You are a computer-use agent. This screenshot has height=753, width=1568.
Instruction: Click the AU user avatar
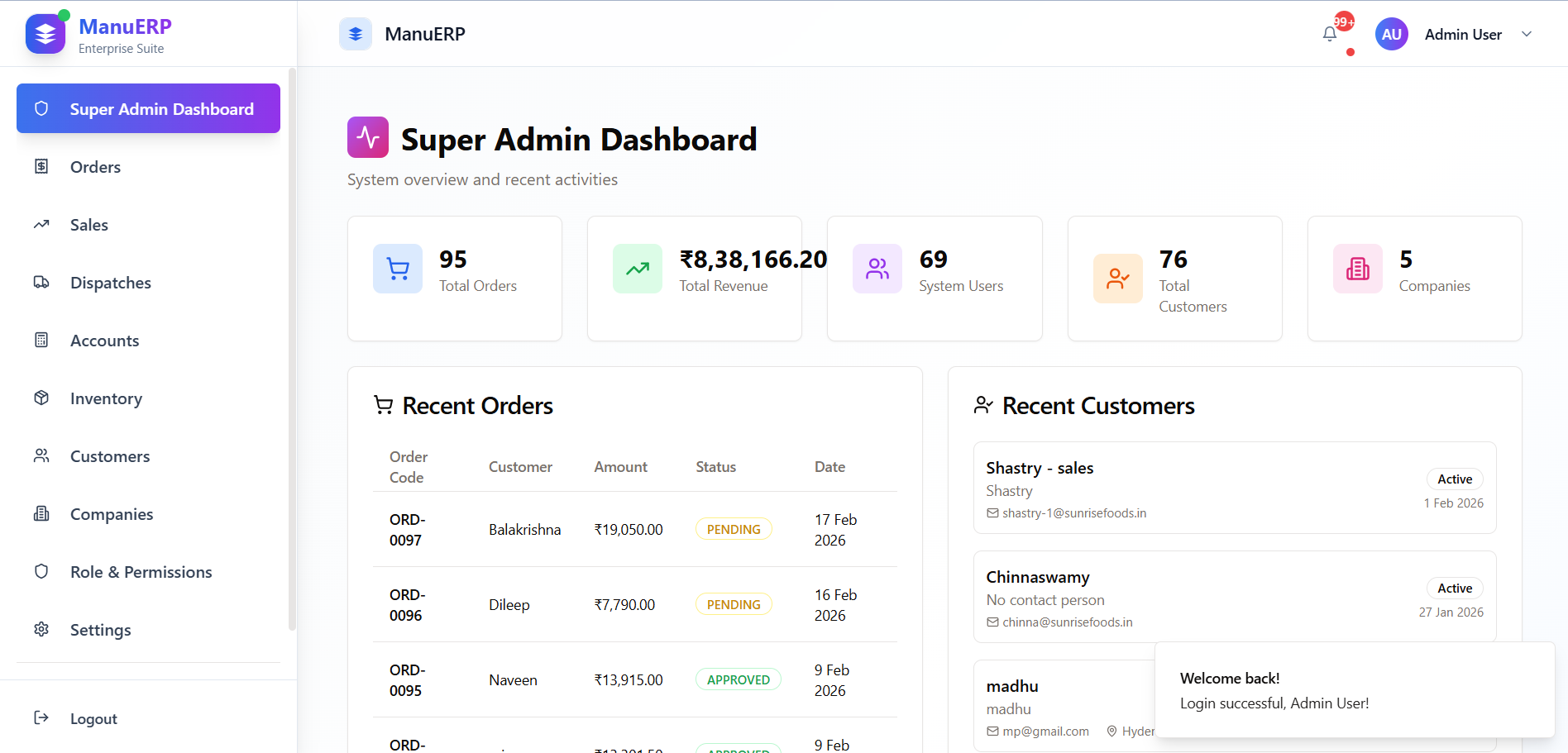click(x=1391, y=35)
